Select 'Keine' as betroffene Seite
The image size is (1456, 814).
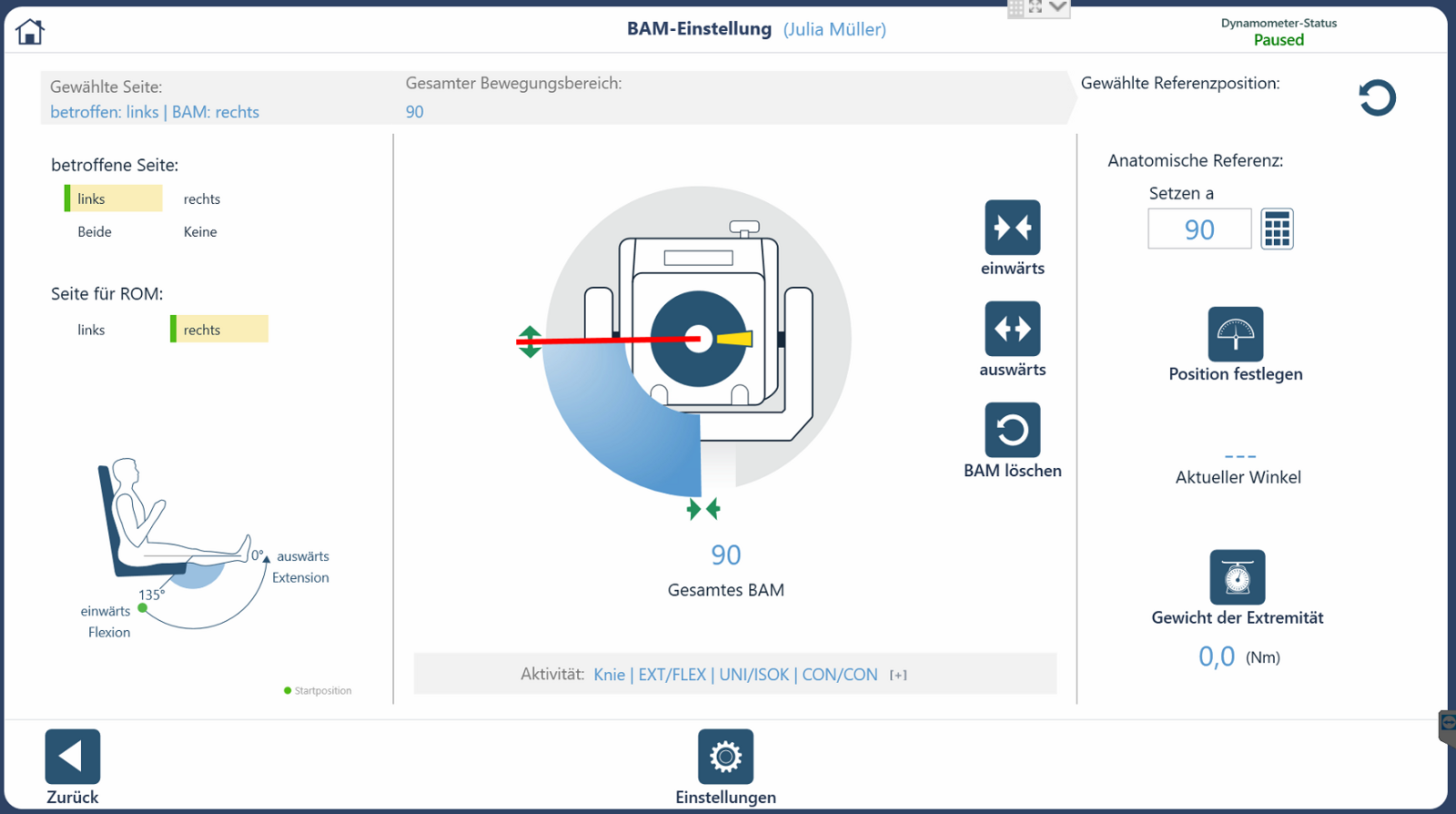pyautogui.click(x=200, y=232)
